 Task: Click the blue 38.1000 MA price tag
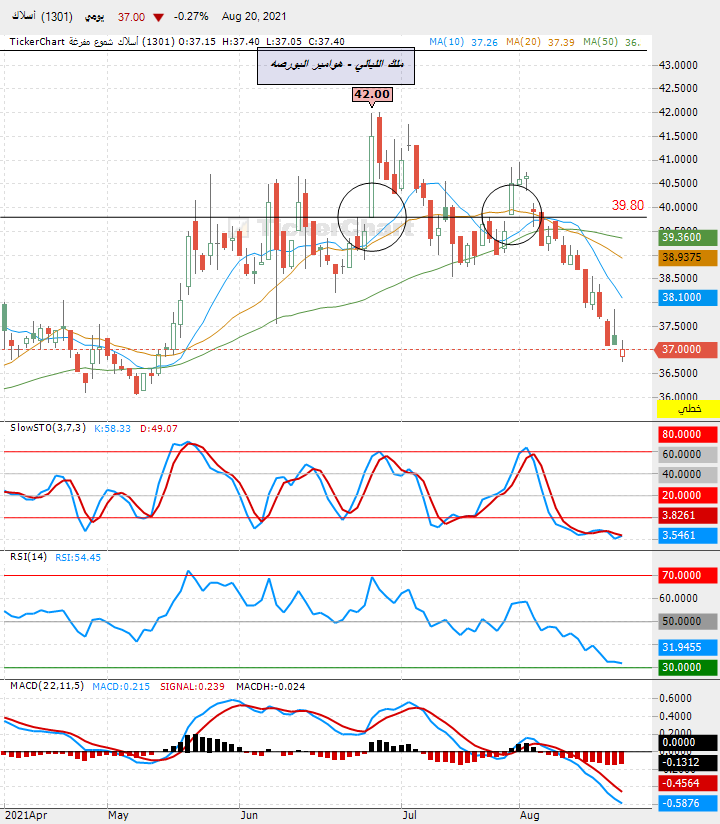click(x=687, y=297)
